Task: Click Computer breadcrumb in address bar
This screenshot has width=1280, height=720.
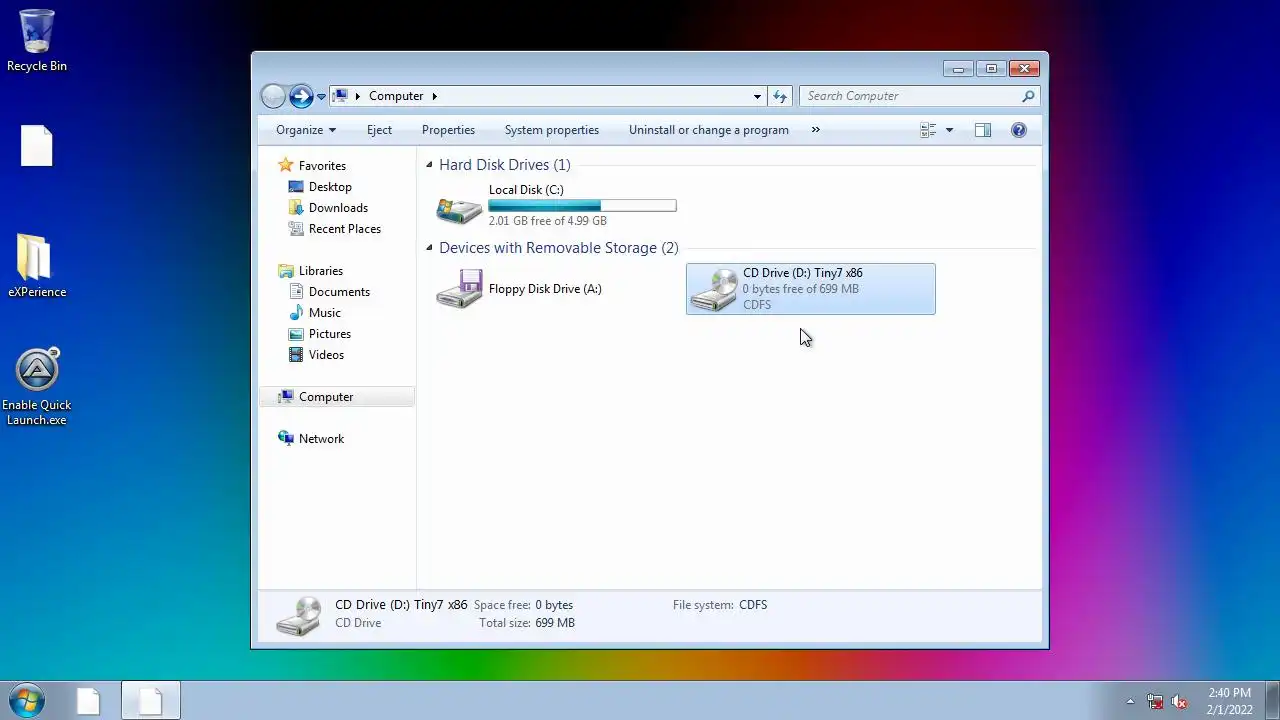Action: coord(396,96)
